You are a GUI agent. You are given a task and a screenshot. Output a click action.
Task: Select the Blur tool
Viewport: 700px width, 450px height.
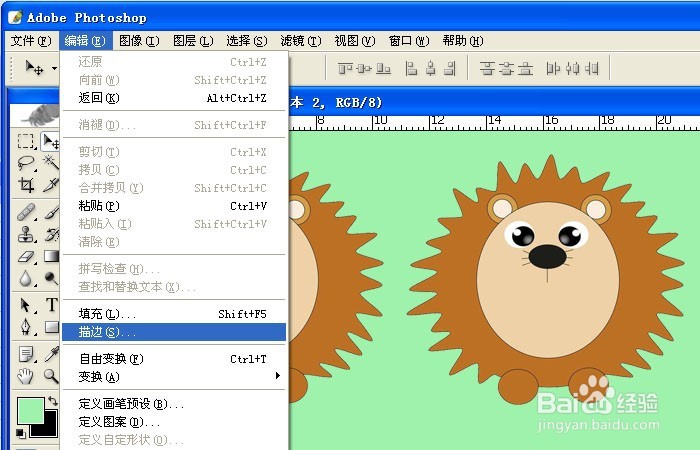pos(26,278)
